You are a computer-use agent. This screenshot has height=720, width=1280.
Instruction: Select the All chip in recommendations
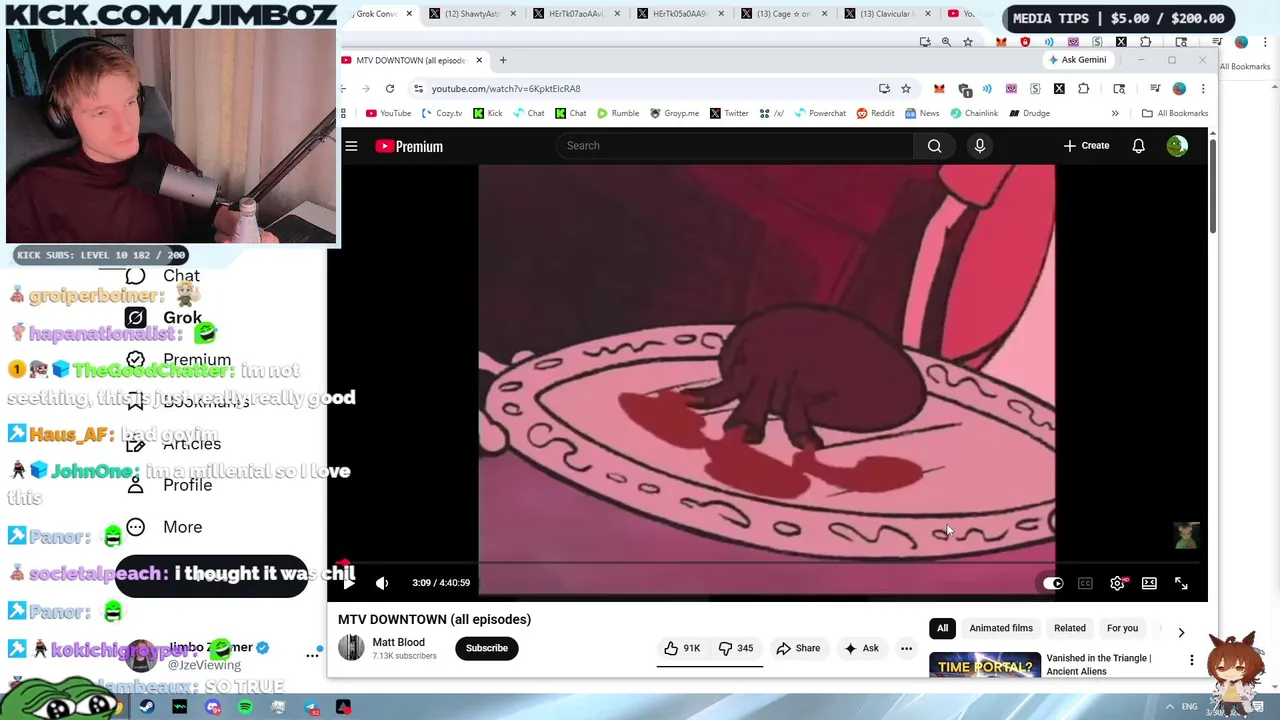click(x=942, y=628)
